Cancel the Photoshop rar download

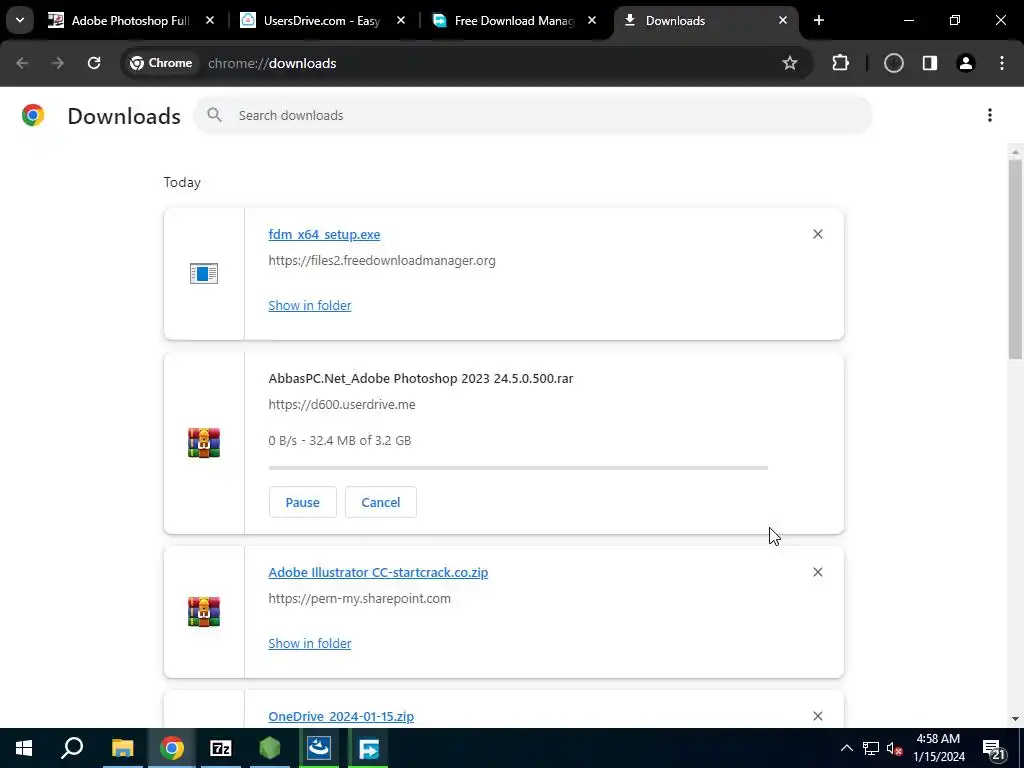point(381,502)
